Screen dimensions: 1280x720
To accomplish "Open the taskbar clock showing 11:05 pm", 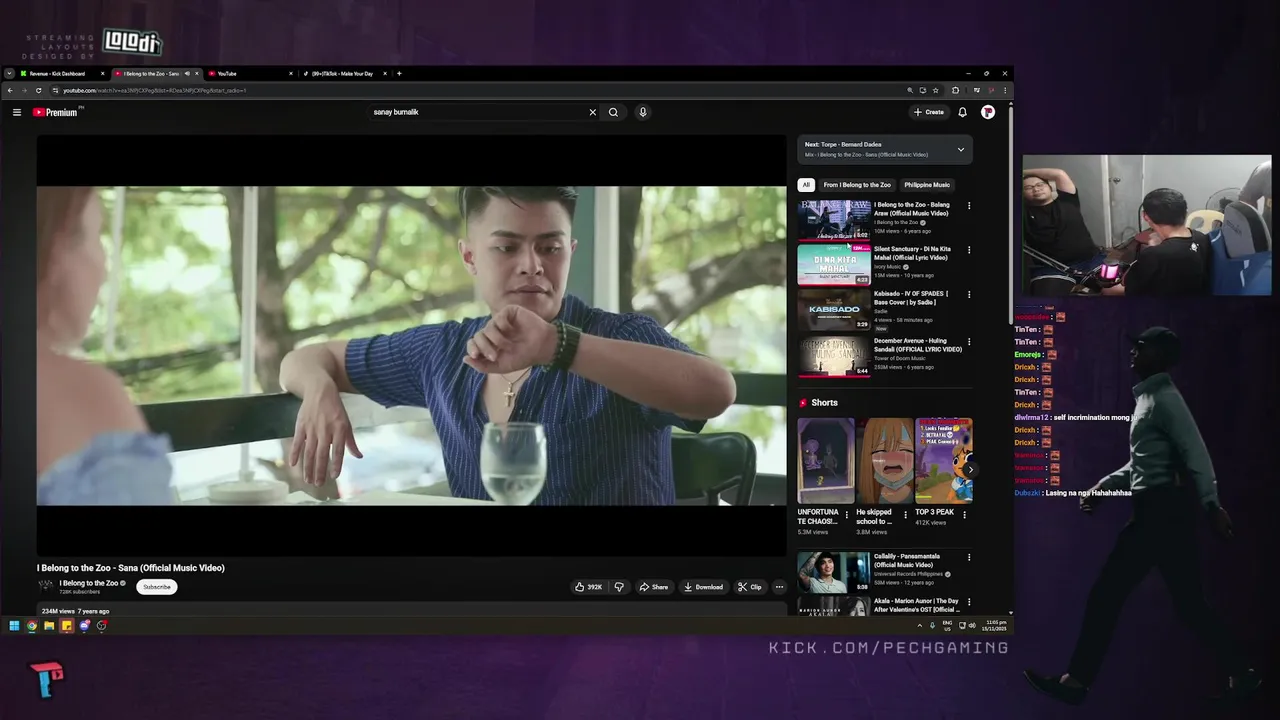I will click(x=994, y=626).
